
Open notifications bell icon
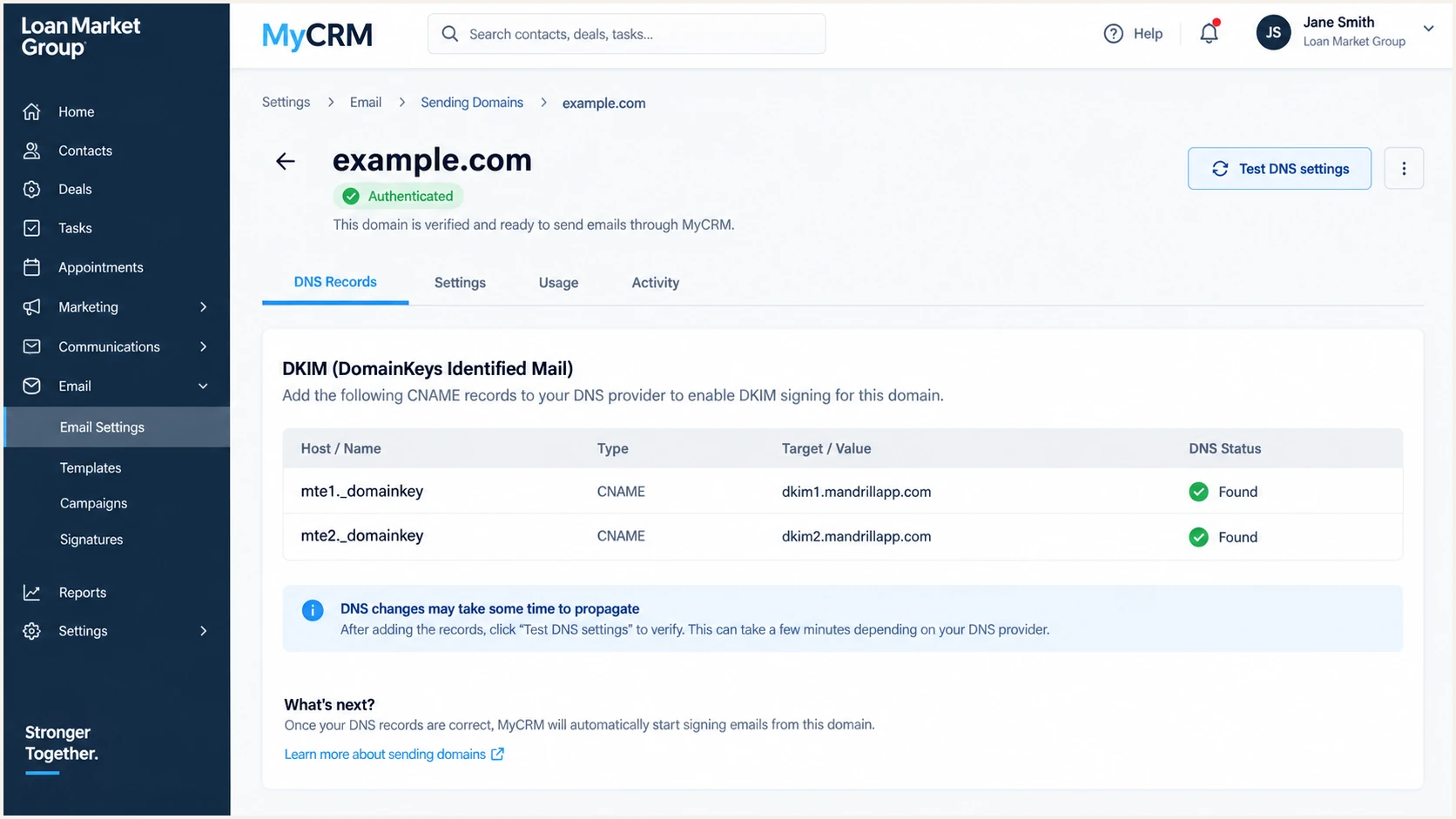[1210, 33]
